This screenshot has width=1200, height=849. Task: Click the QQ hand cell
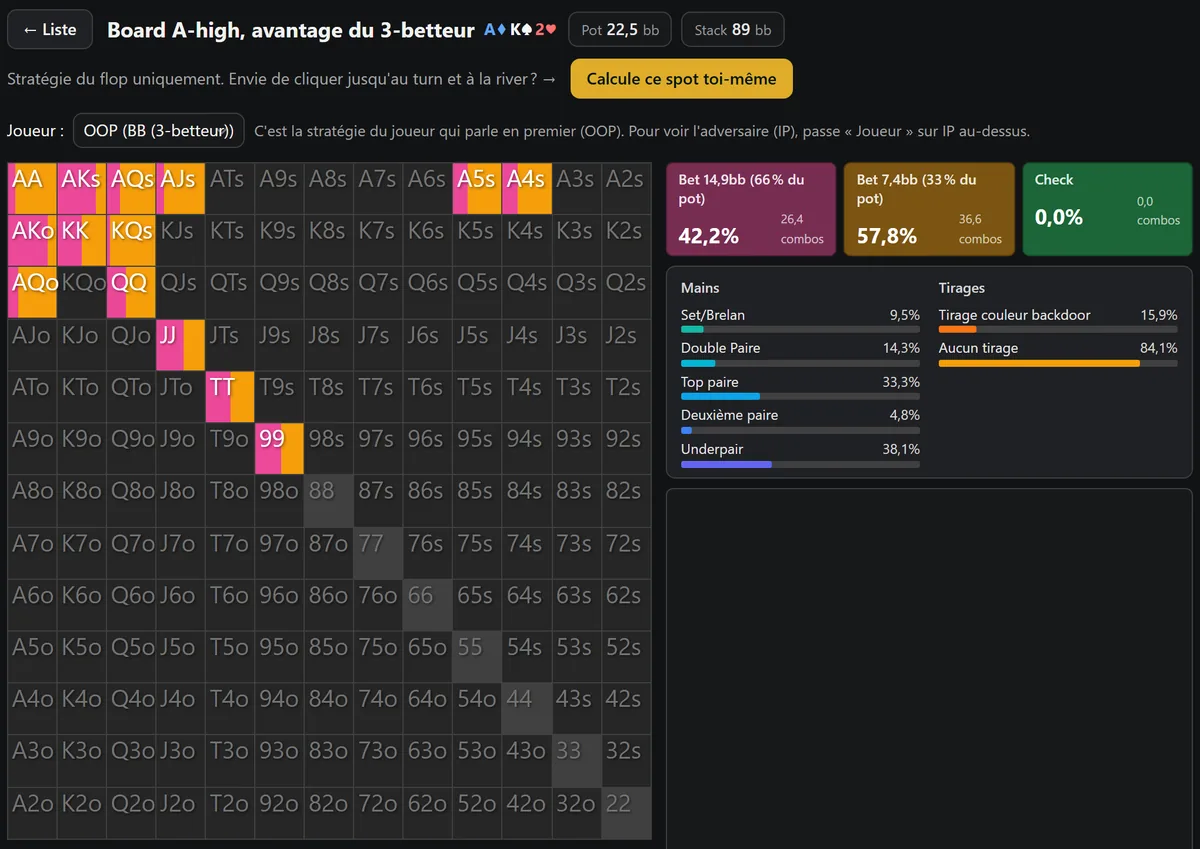[131, 292]
